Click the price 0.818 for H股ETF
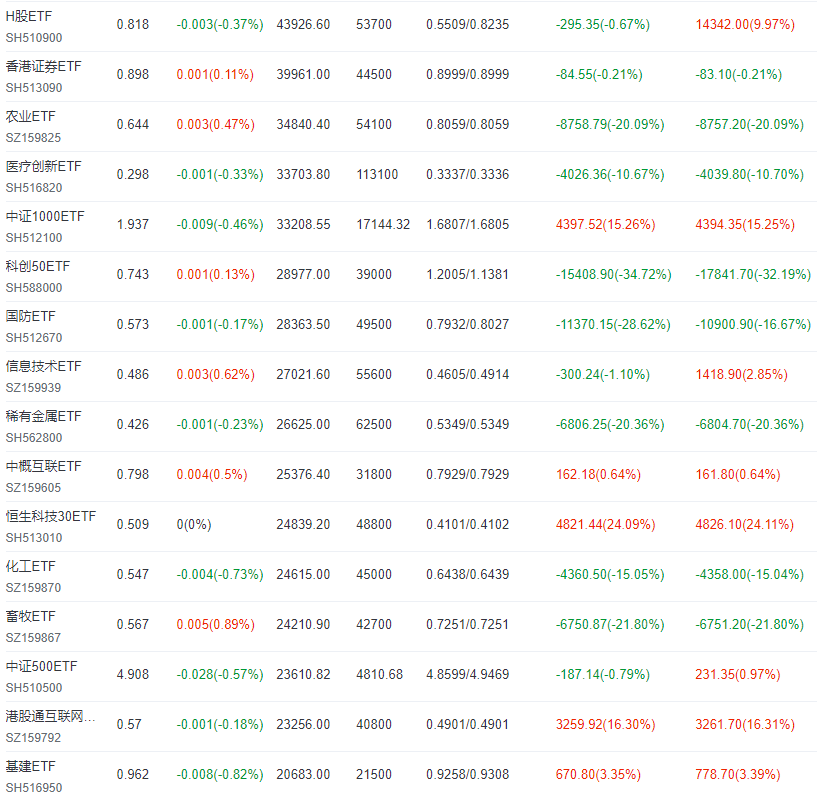 pyautogui.click(x=133, y=24)
